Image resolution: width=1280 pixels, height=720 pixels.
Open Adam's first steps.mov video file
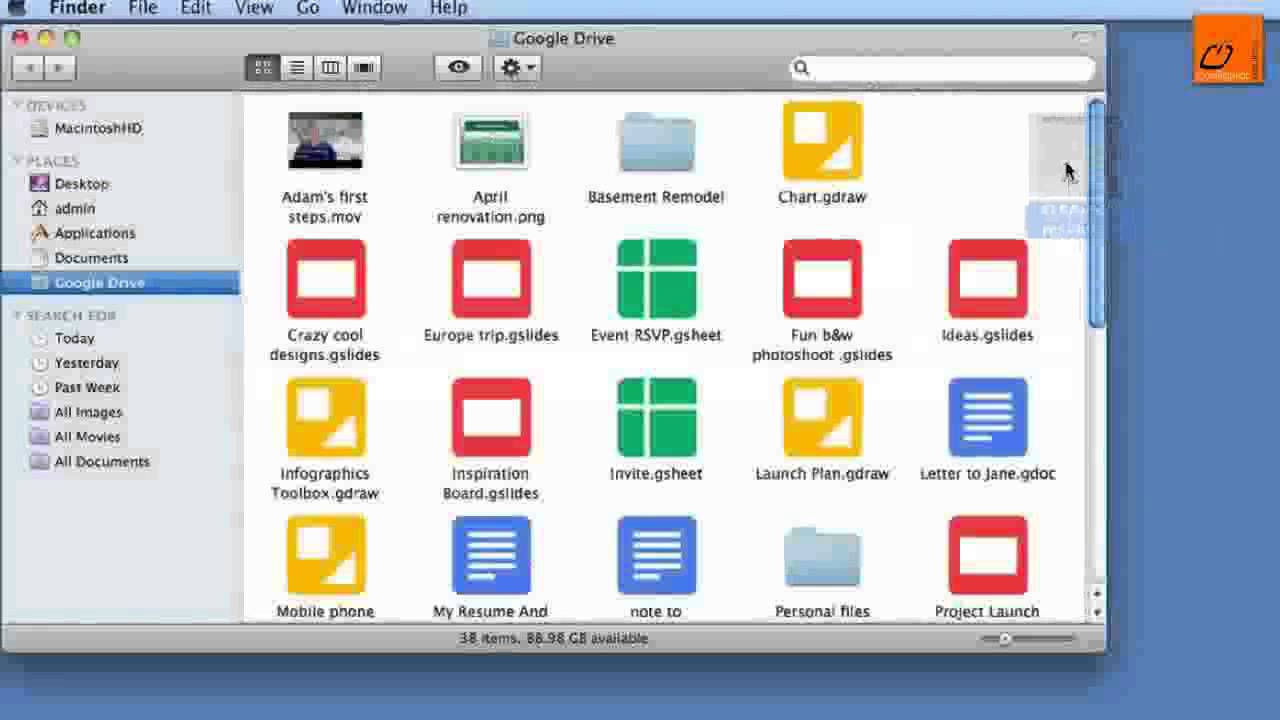pos(325,140)
